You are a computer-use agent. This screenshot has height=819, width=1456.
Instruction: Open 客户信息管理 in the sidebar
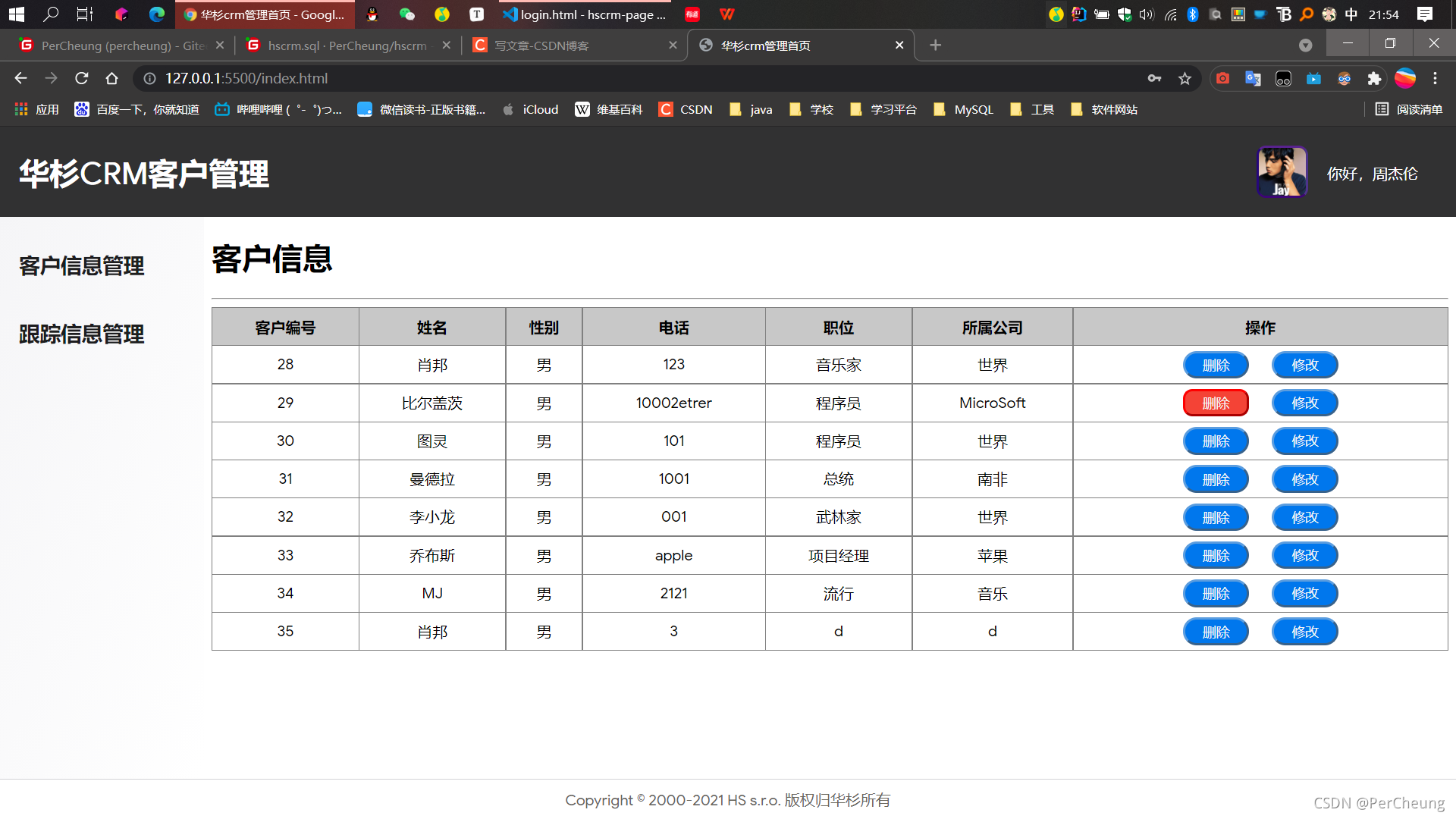[82, 266]
